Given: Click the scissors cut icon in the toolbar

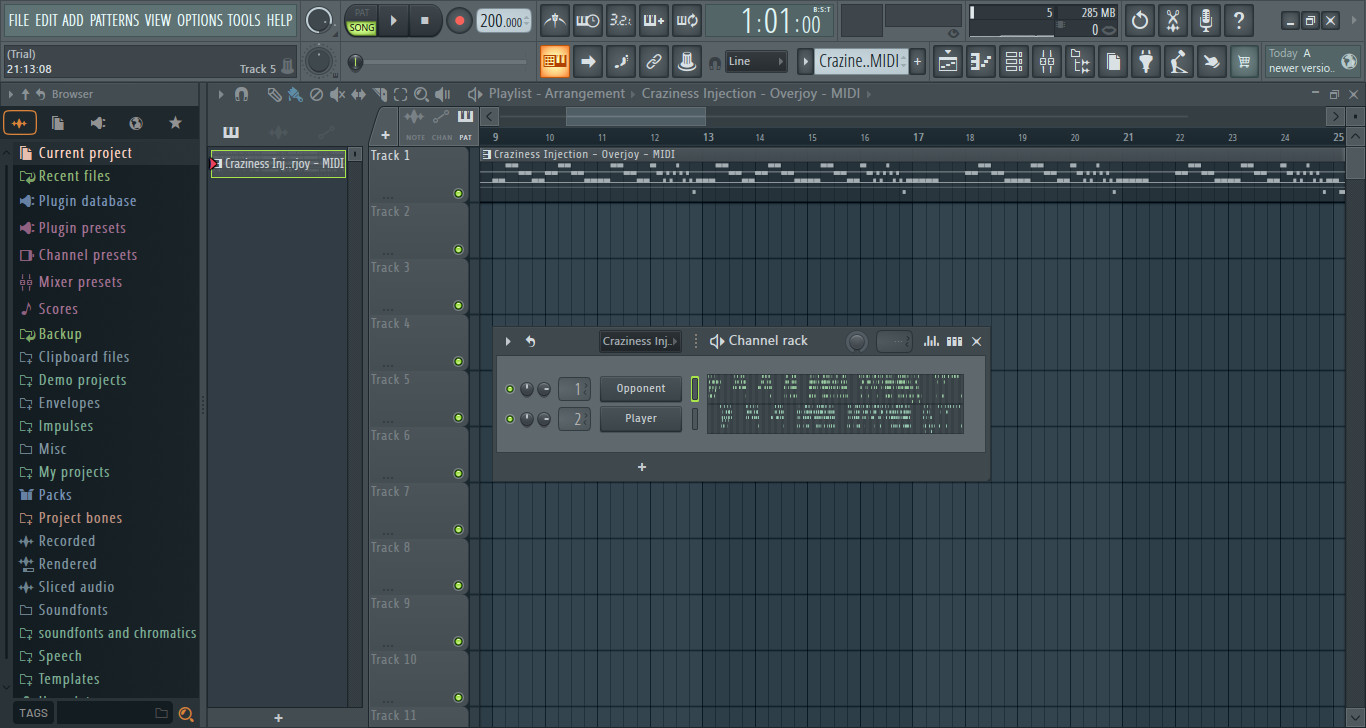Looking at the screenshot, I should 1172,20.
